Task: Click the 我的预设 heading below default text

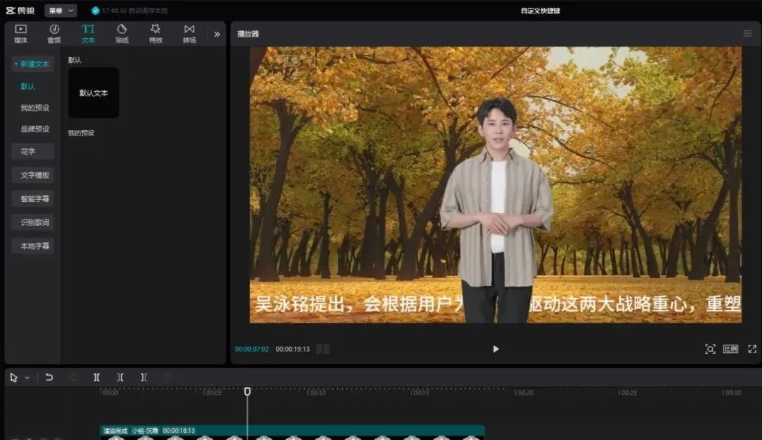Action: [x=81, y=133]
